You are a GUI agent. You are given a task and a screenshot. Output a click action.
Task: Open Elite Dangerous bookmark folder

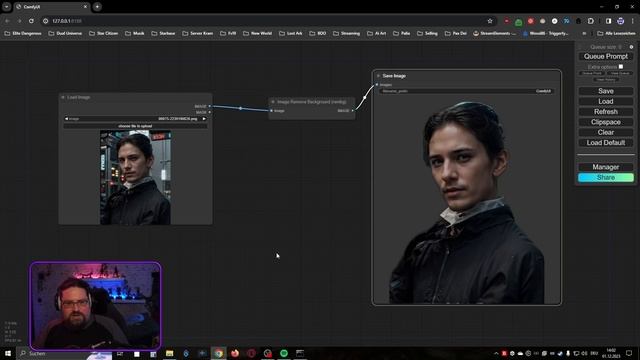[x=23, y=33]
